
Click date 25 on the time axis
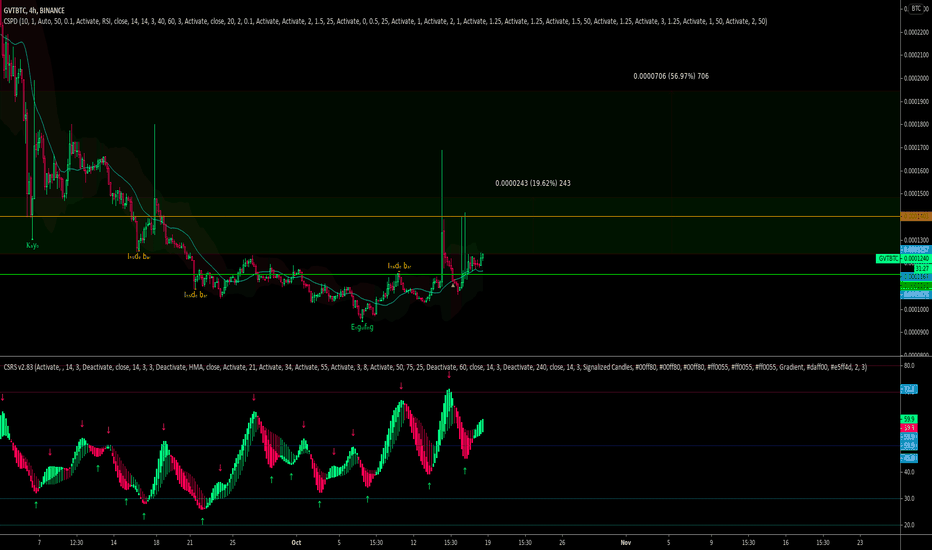pyautogui.click(x=232, y=542)
